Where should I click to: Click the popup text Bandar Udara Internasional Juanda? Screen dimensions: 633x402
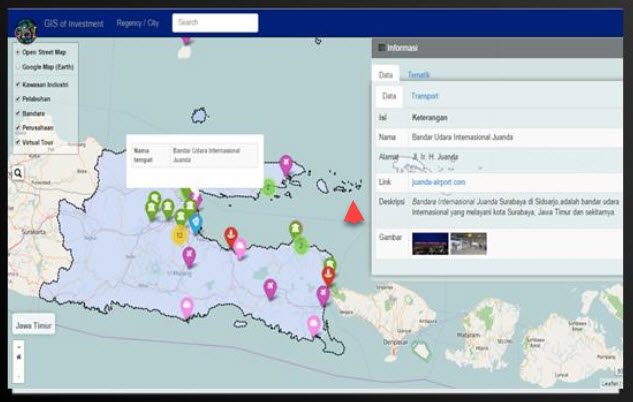(x=206, y=155)
